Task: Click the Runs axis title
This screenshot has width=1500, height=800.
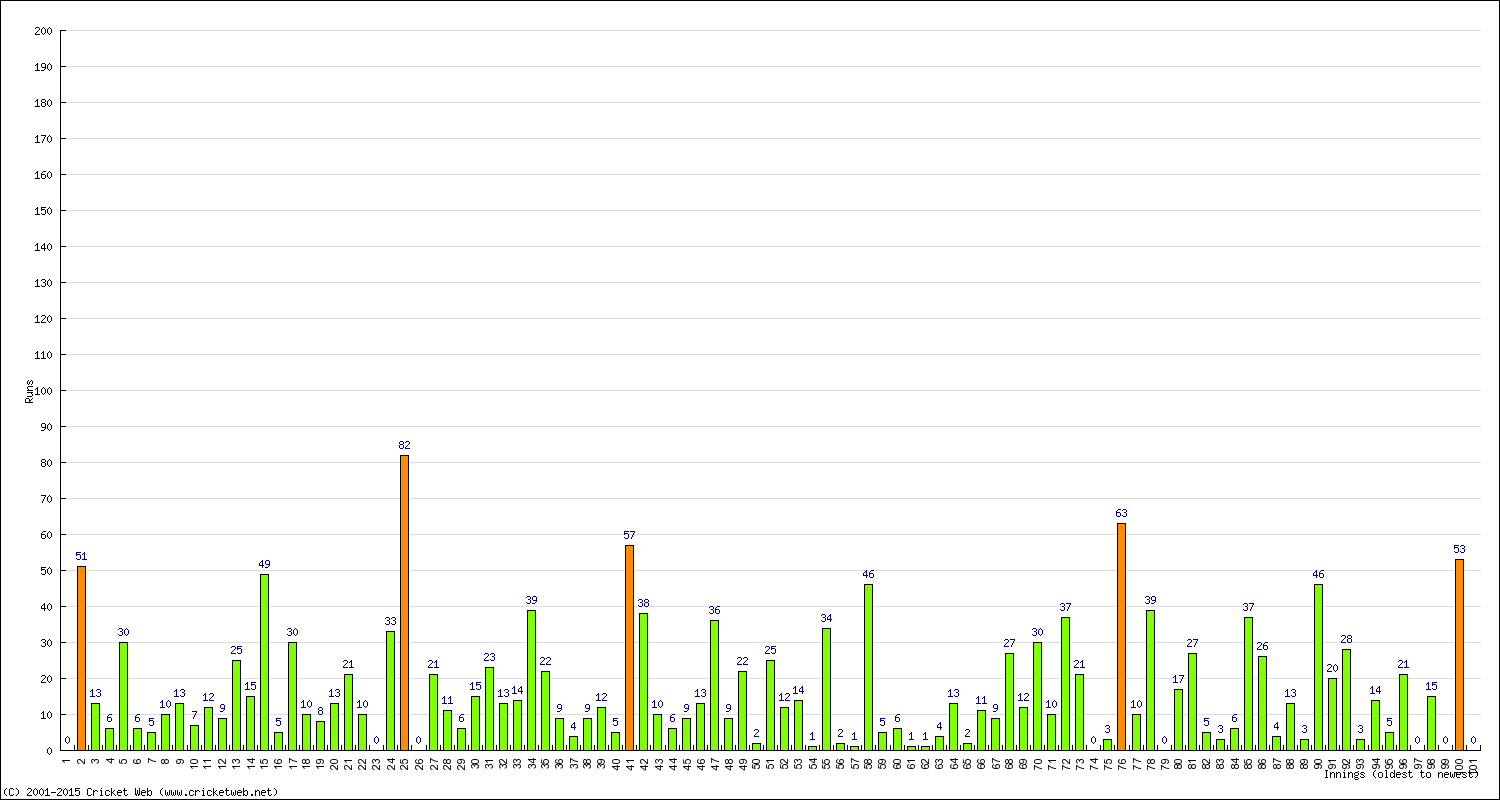Action: 30,391
